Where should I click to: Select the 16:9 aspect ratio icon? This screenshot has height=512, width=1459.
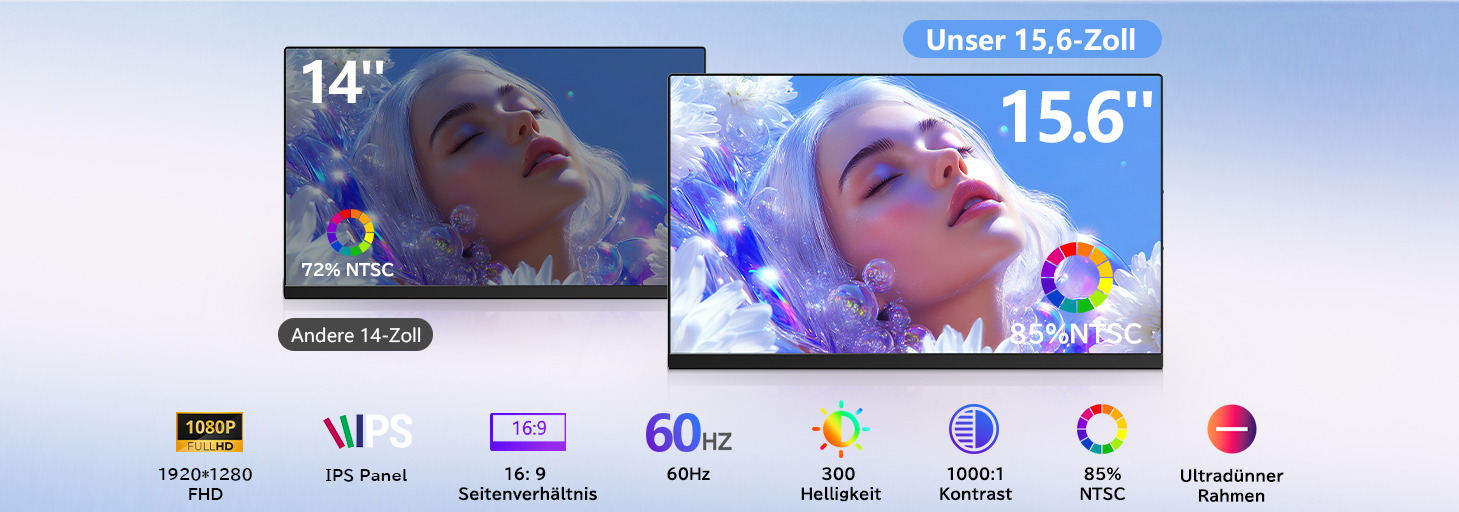coord(528,431)
